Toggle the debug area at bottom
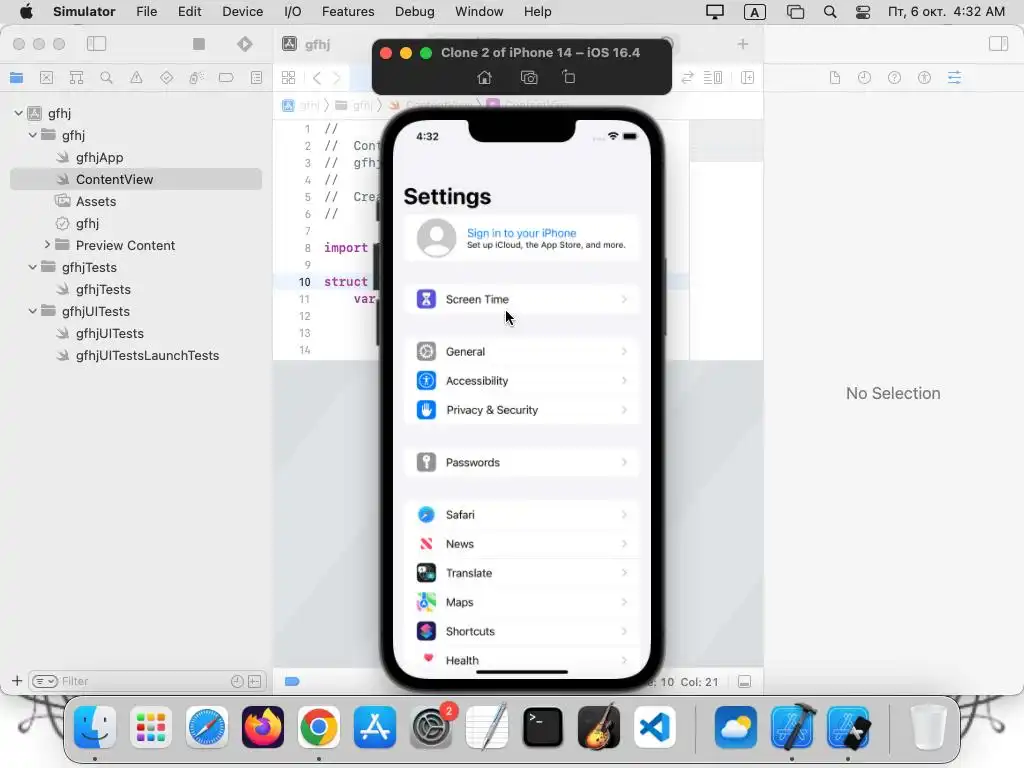1024x768 pixels. click(x=744, y=682)
